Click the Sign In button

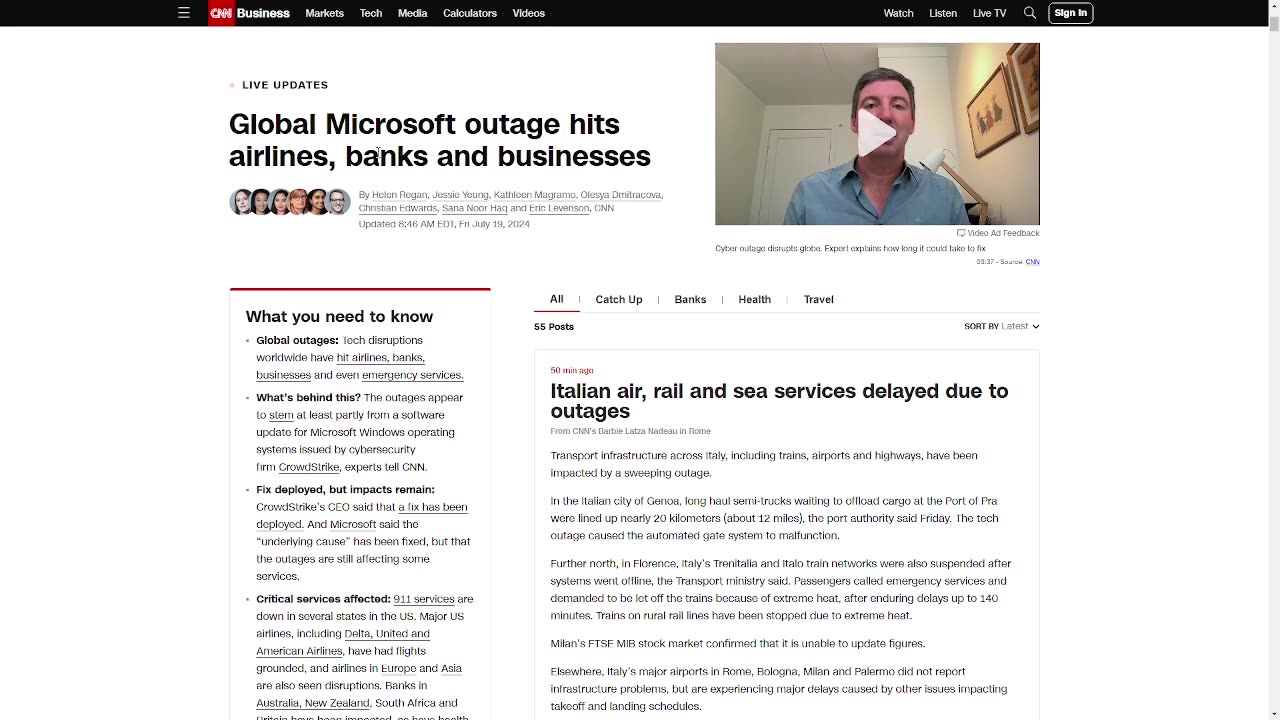click(x=1070, y=13)
